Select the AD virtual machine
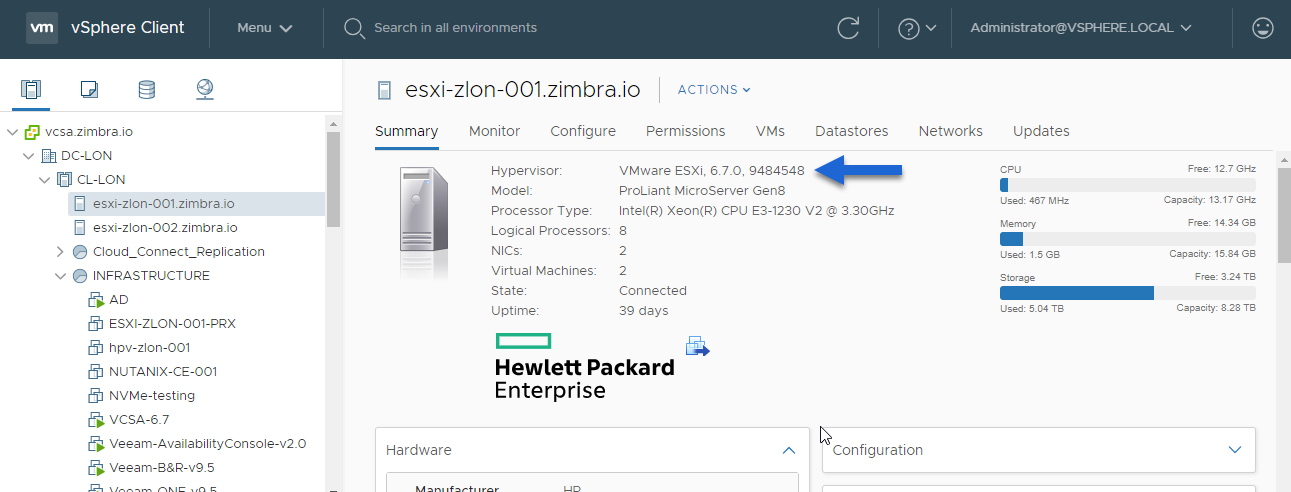Screen dimensions: 1291x492 click(119, 300)
